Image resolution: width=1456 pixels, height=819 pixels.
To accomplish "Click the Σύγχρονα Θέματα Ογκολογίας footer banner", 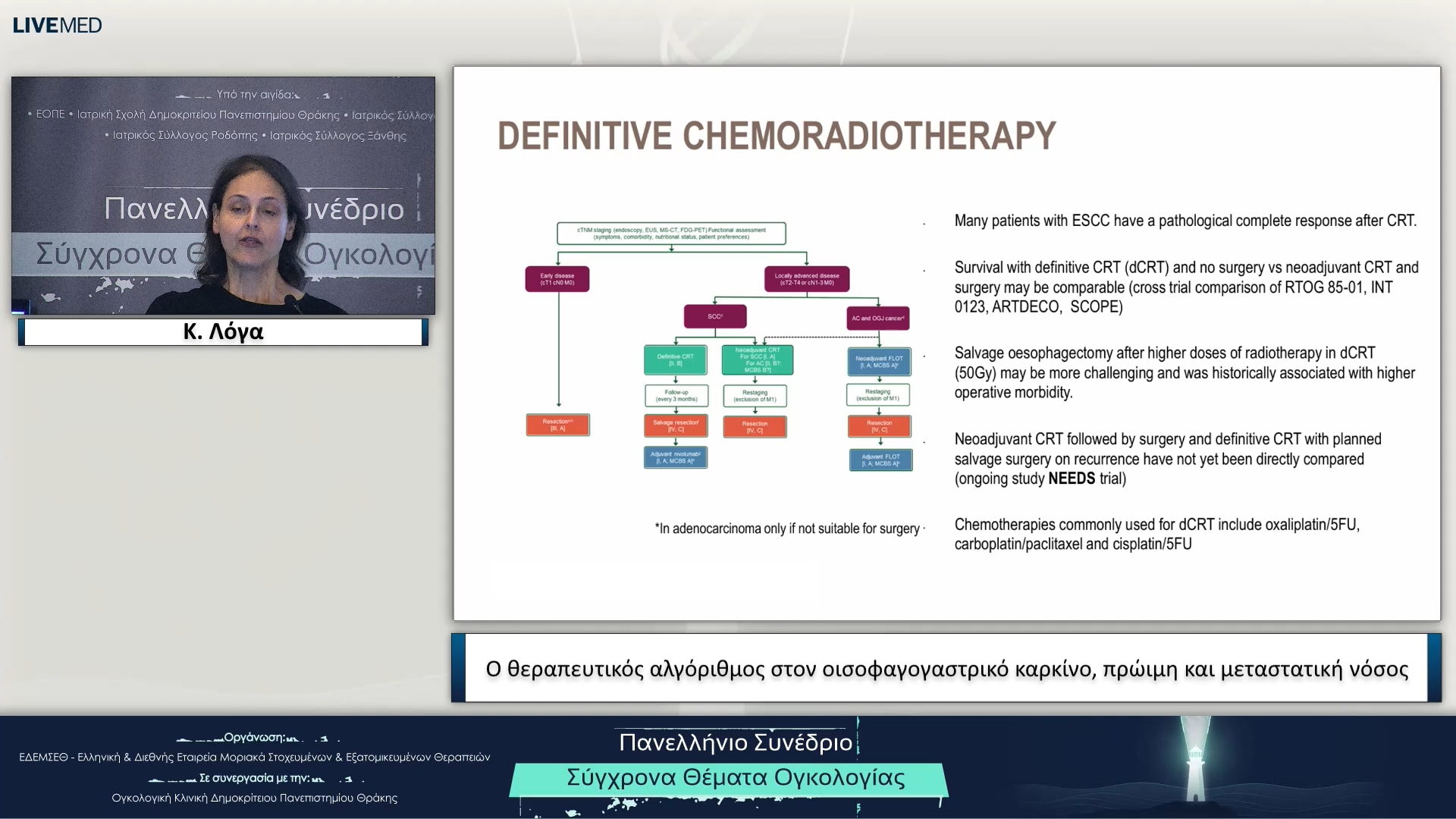I will click(735, 778).
